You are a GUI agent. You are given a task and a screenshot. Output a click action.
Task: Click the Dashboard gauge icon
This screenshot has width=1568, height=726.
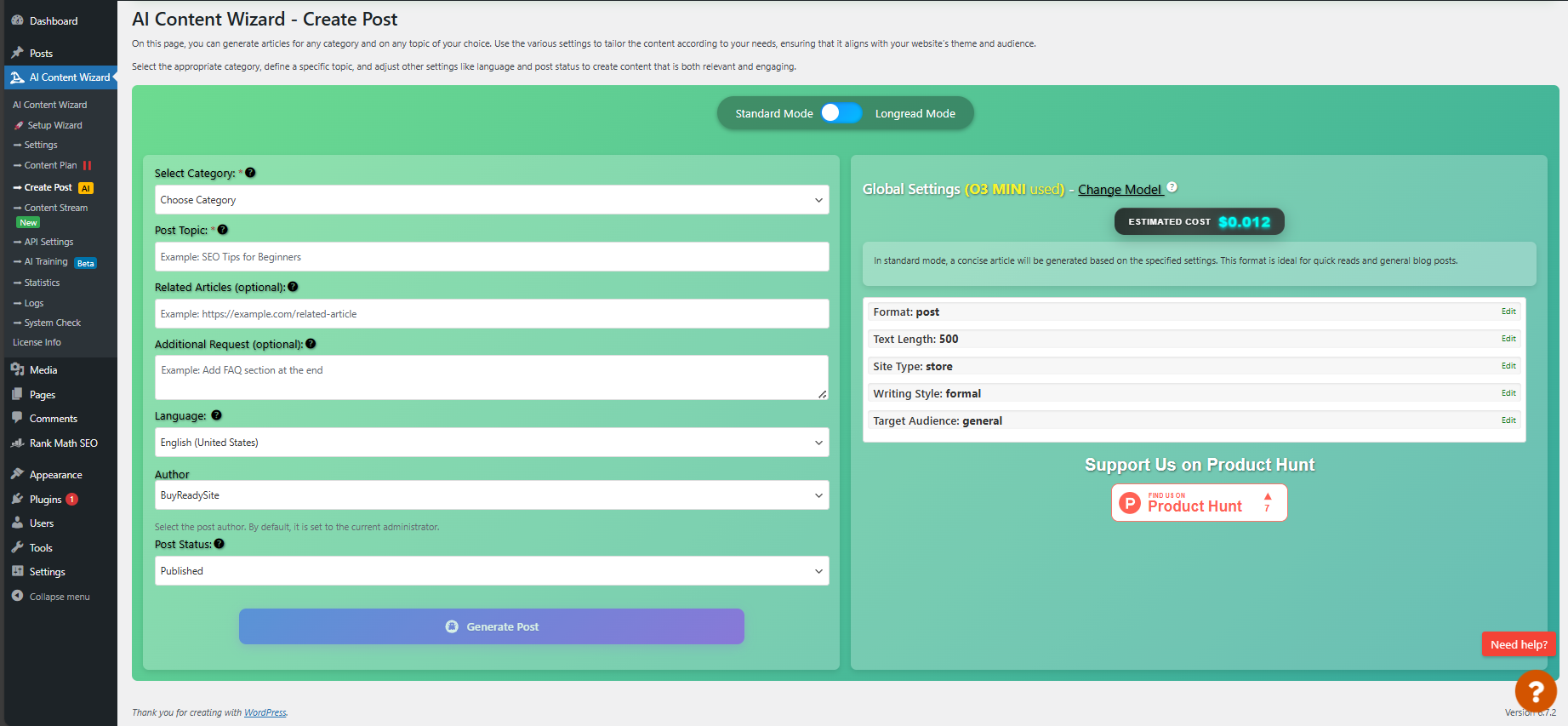pos(17,20)
